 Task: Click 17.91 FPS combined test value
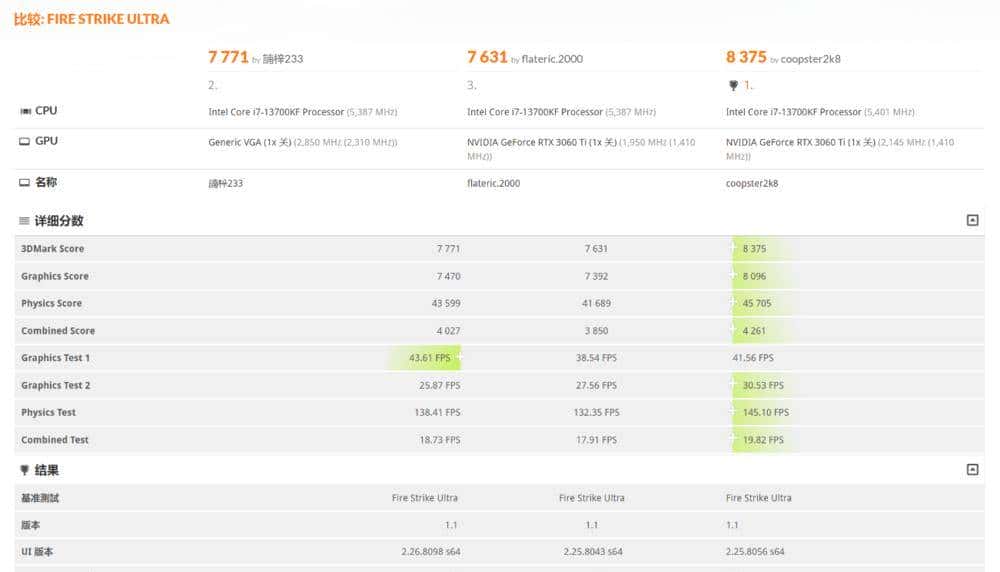596,440
